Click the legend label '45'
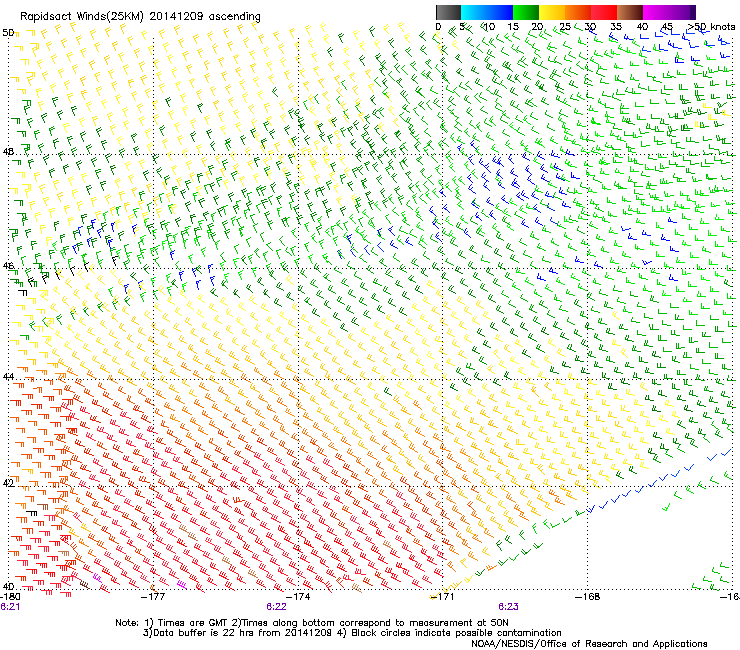The width and height of the screenshot is (740, 650). coord(668,27)
